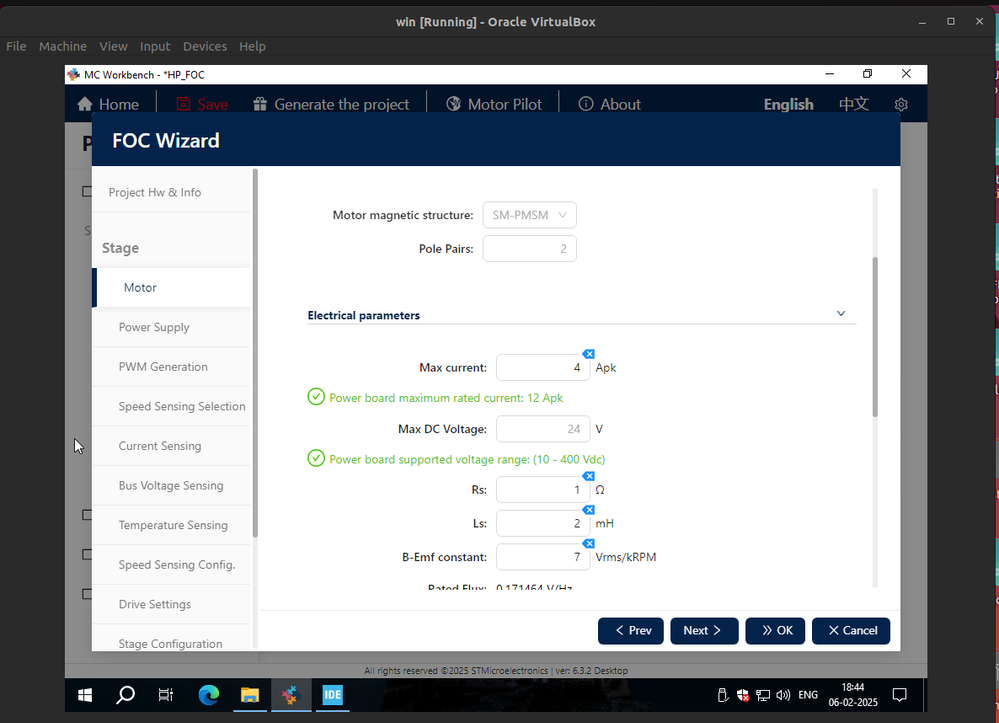Open Drive Settings step
Image resolution: width=999 pixels, height=723 pixels.
click(x=172, y=604)
